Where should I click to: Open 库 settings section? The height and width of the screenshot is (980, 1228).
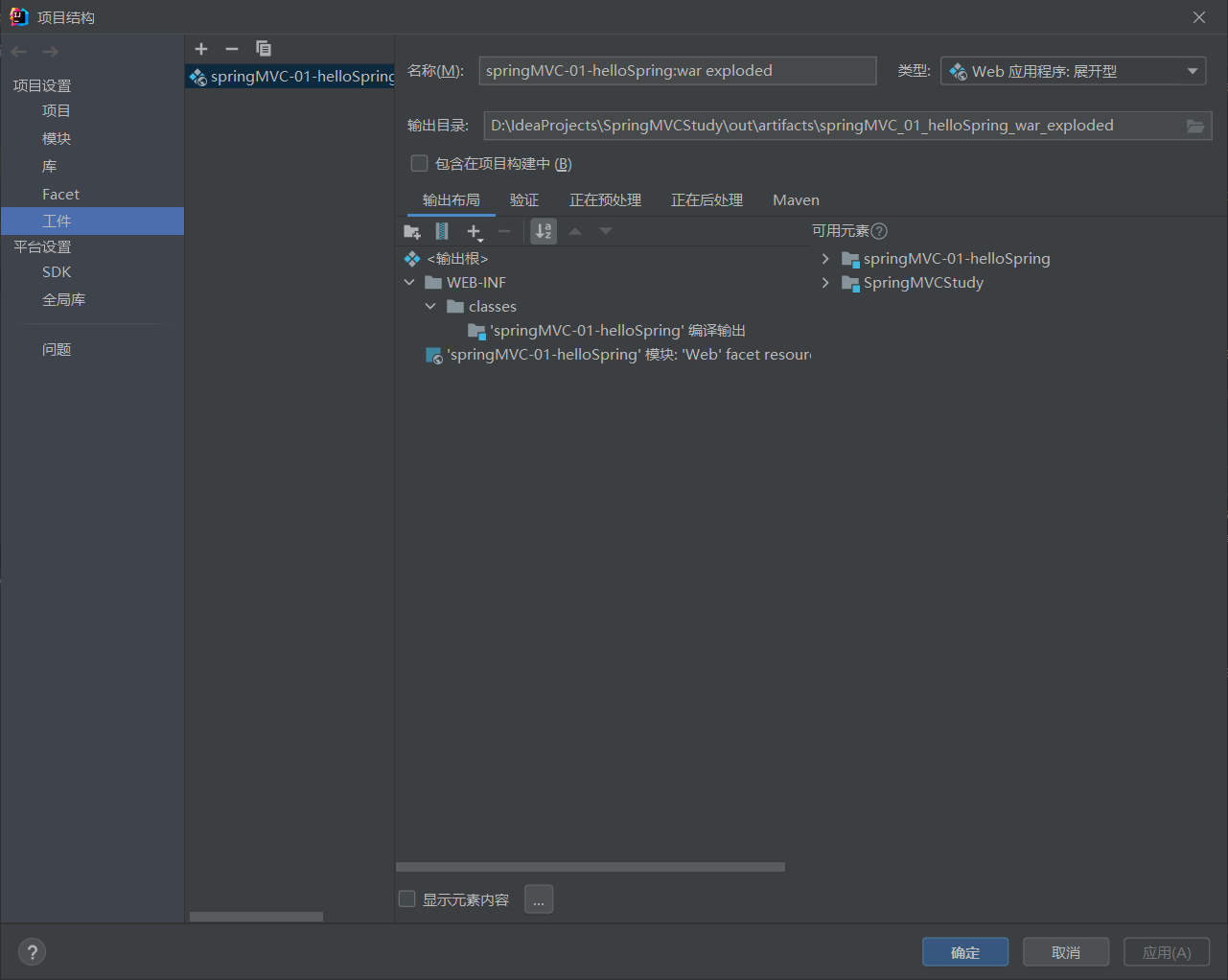(49, 167)
